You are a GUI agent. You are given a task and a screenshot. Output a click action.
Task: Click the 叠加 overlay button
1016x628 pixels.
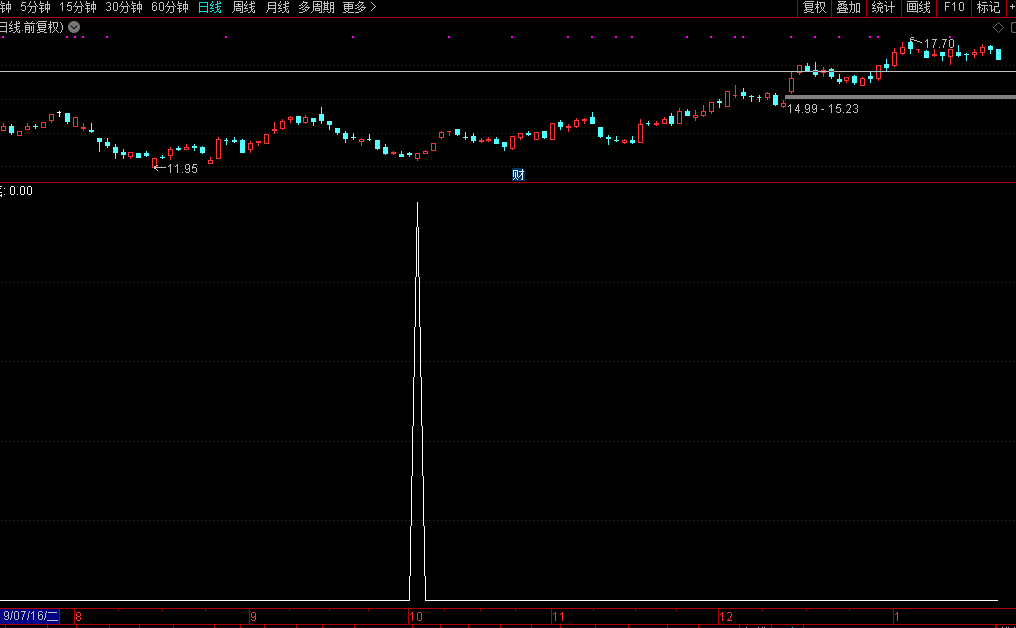point(848,7)
